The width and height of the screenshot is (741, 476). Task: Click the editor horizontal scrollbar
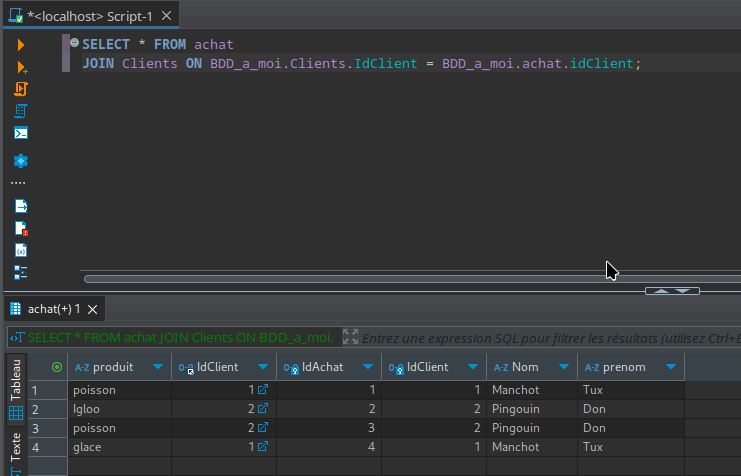pyautogui.click(x=340, y=279)
